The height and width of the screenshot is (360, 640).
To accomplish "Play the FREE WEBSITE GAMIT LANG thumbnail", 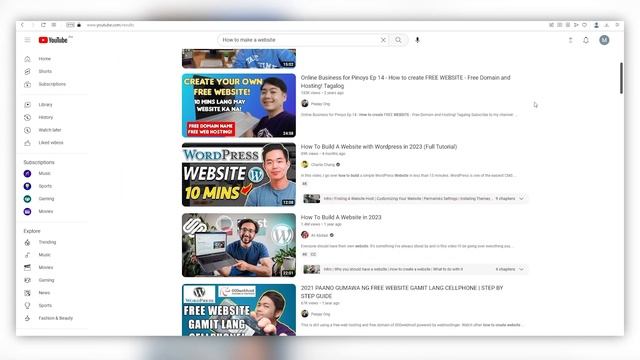I will (x=239, y=310).
